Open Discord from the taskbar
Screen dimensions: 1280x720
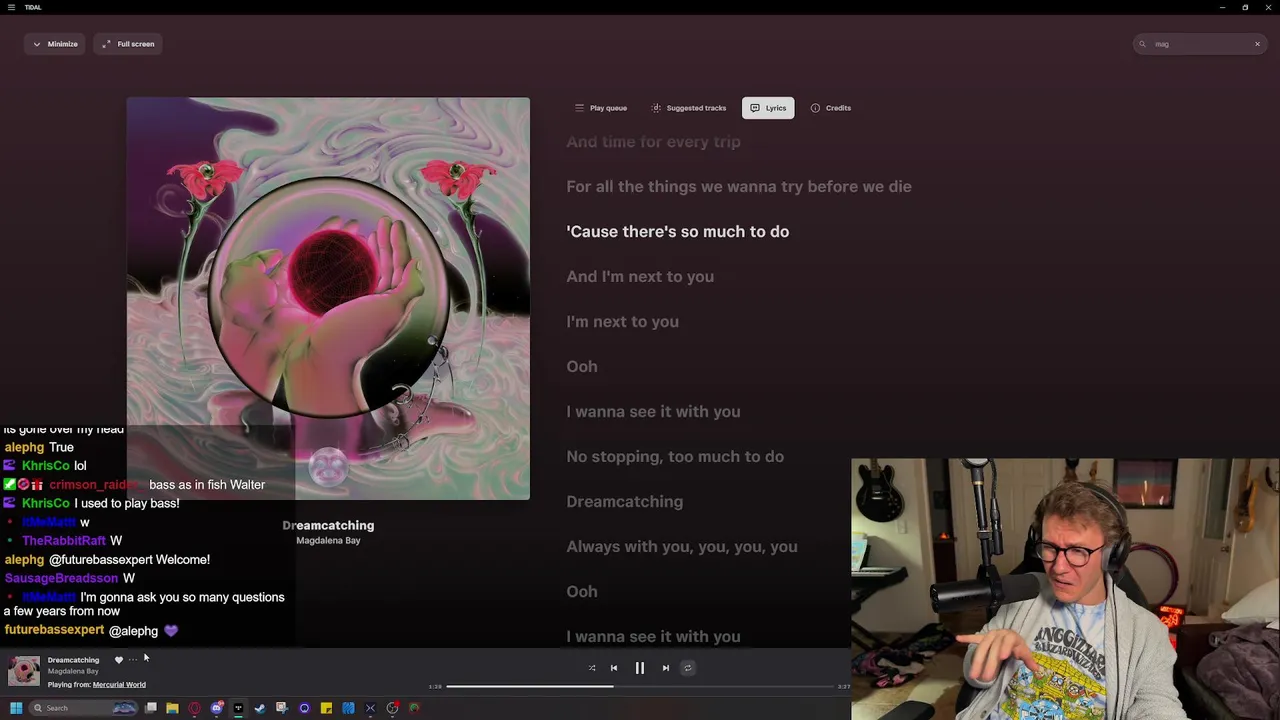click(x=217, y=708)
